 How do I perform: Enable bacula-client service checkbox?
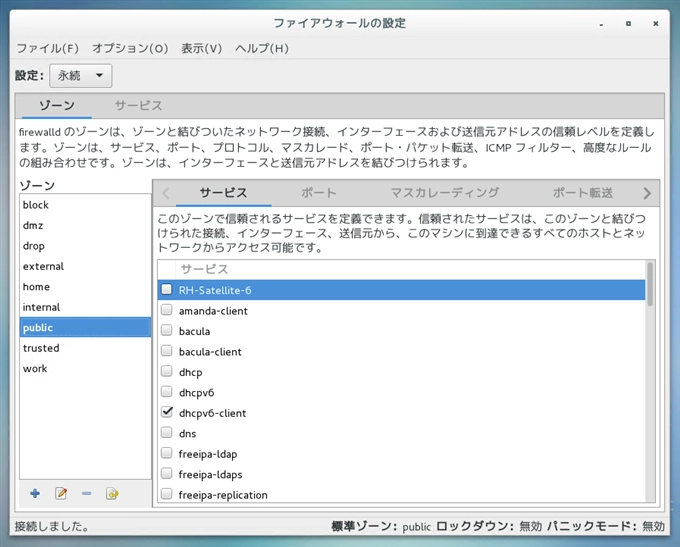click(x=167, y=351)
